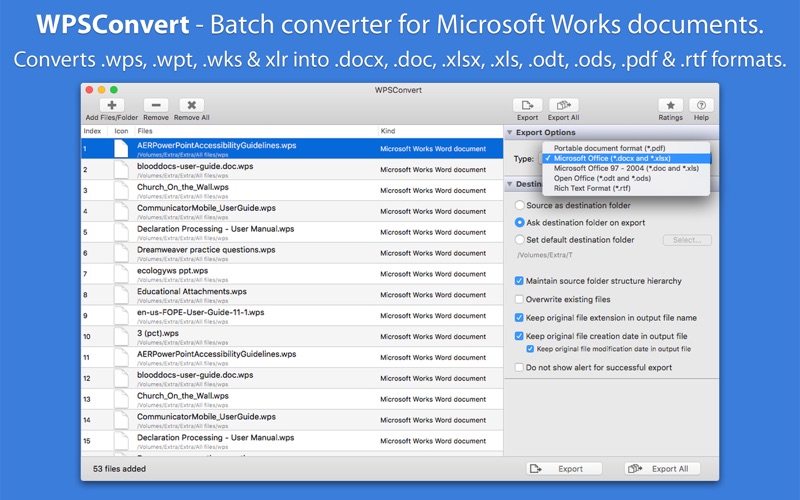Choose Microsoft Office 97 - 2004 option
This screenshot has height=500, width=800.
626,168
